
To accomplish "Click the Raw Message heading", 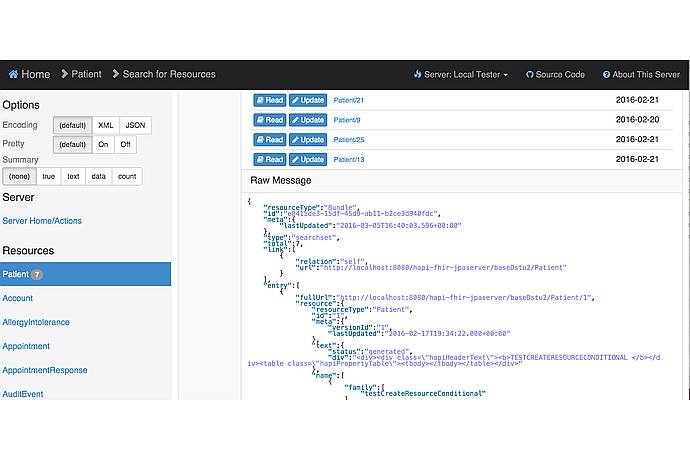I will pyautogui.click(x=281, y=180).
